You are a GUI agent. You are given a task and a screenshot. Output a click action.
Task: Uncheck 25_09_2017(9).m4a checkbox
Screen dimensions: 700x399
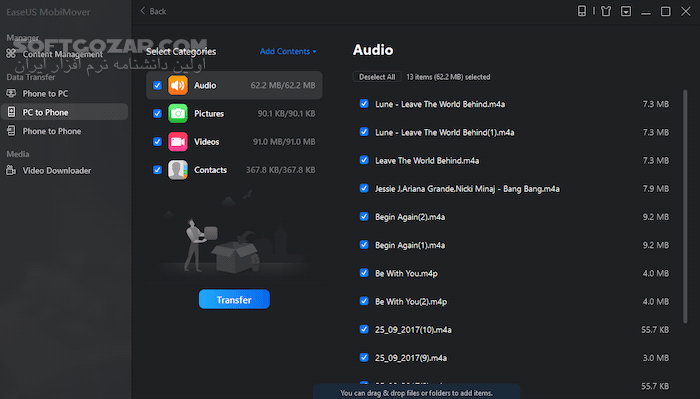364,357
